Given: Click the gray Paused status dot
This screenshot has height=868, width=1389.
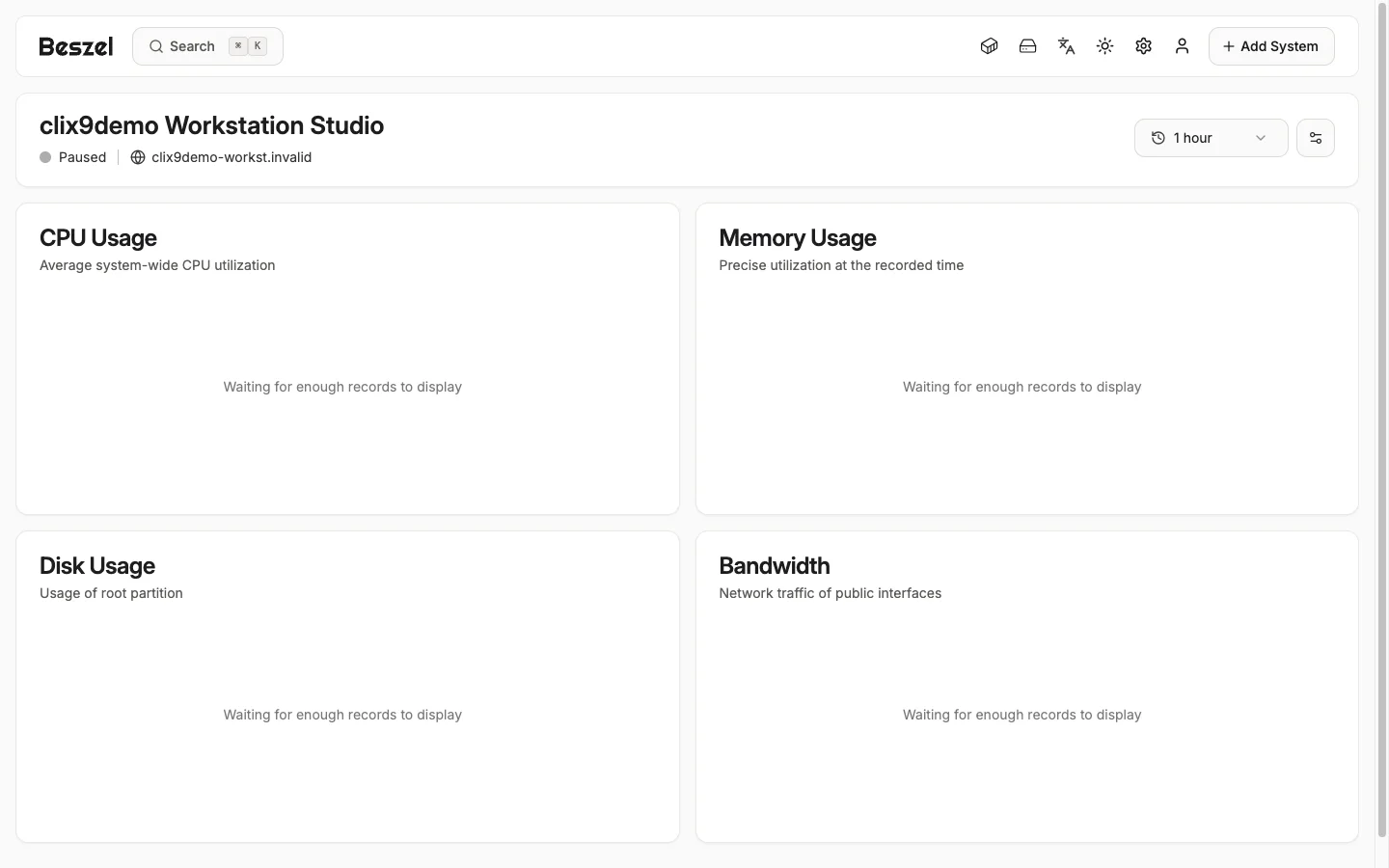Looking at the screenshot, I should [x=45, y=157].
